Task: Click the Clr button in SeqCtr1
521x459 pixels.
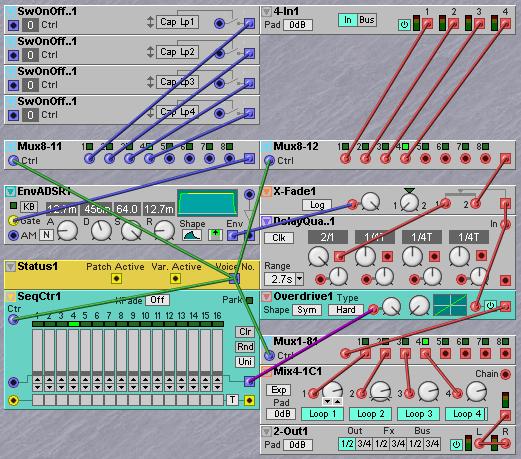Action: pos(245,332)
